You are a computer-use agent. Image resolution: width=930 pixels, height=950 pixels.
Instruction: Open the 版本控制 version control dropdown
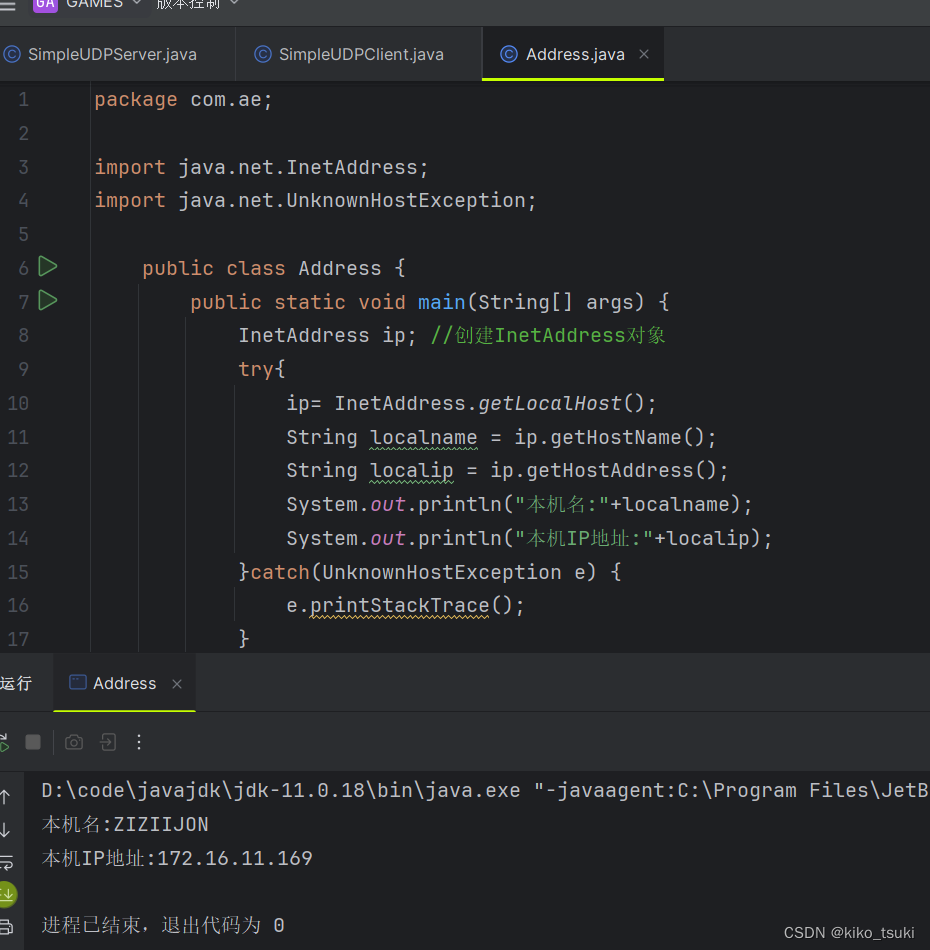pyautogui.click(x=197, y=4)
